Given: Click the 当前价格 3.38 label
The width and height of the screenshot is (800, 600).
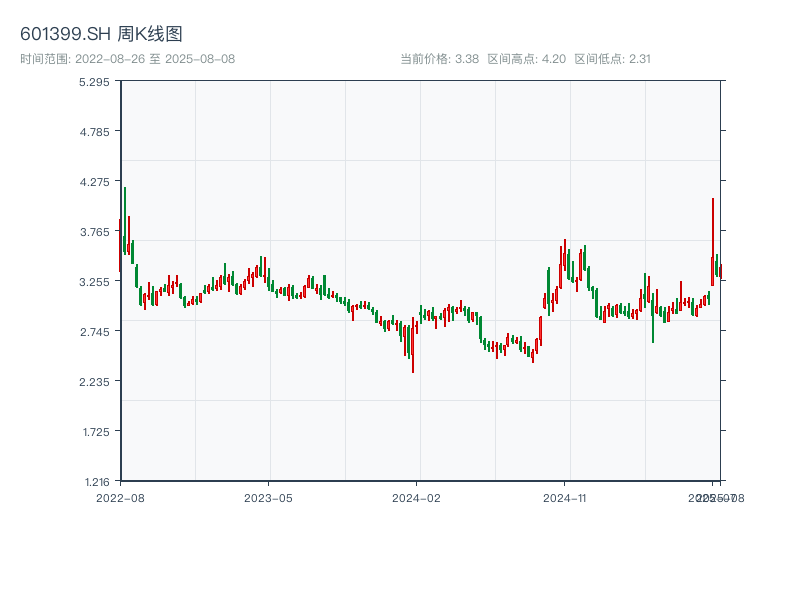Looking at the screenshot, I should click(x=439, y=59).
